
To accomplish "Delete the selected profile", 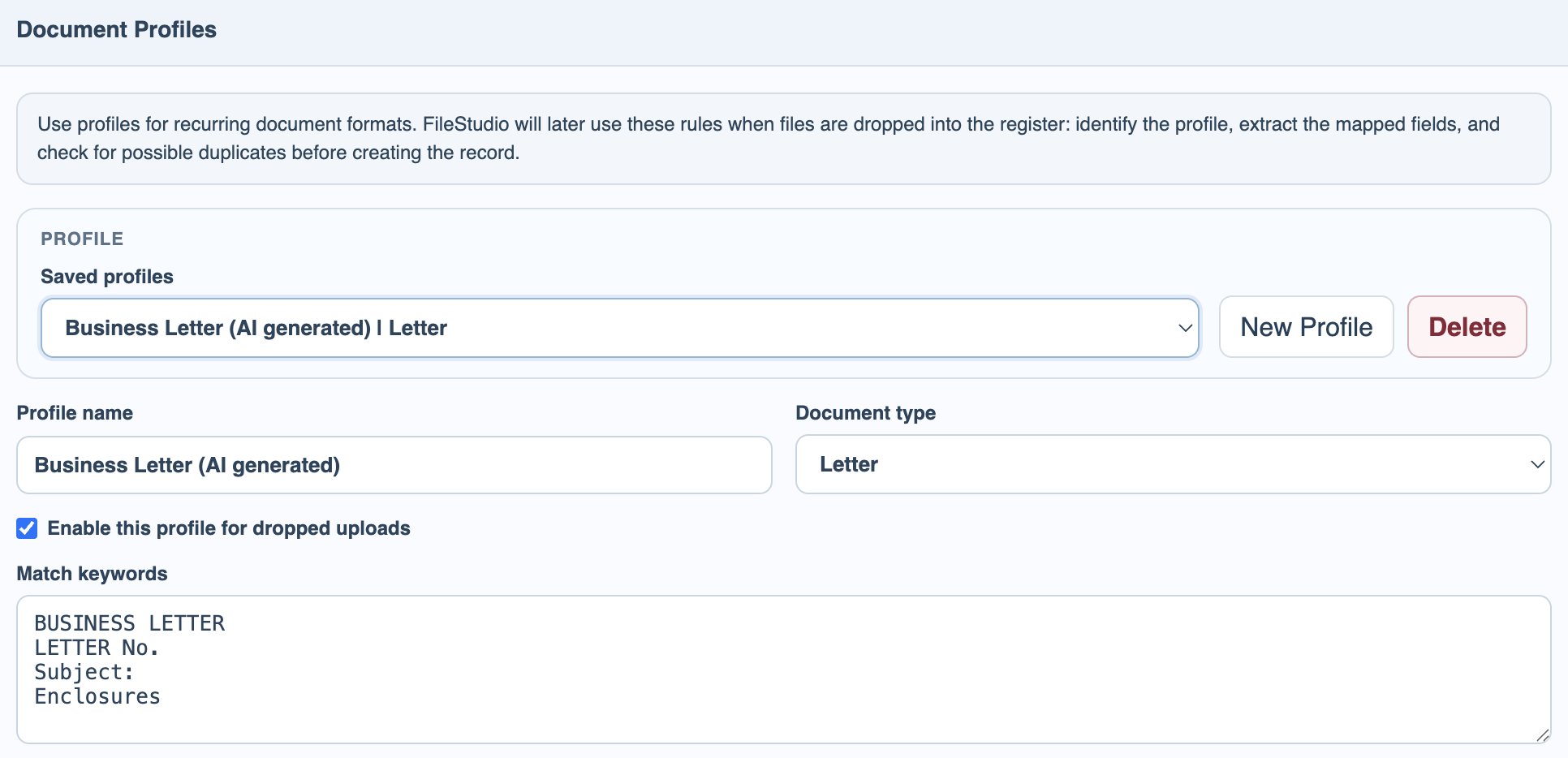I will pyautogui.click(x=1467, y=327).
